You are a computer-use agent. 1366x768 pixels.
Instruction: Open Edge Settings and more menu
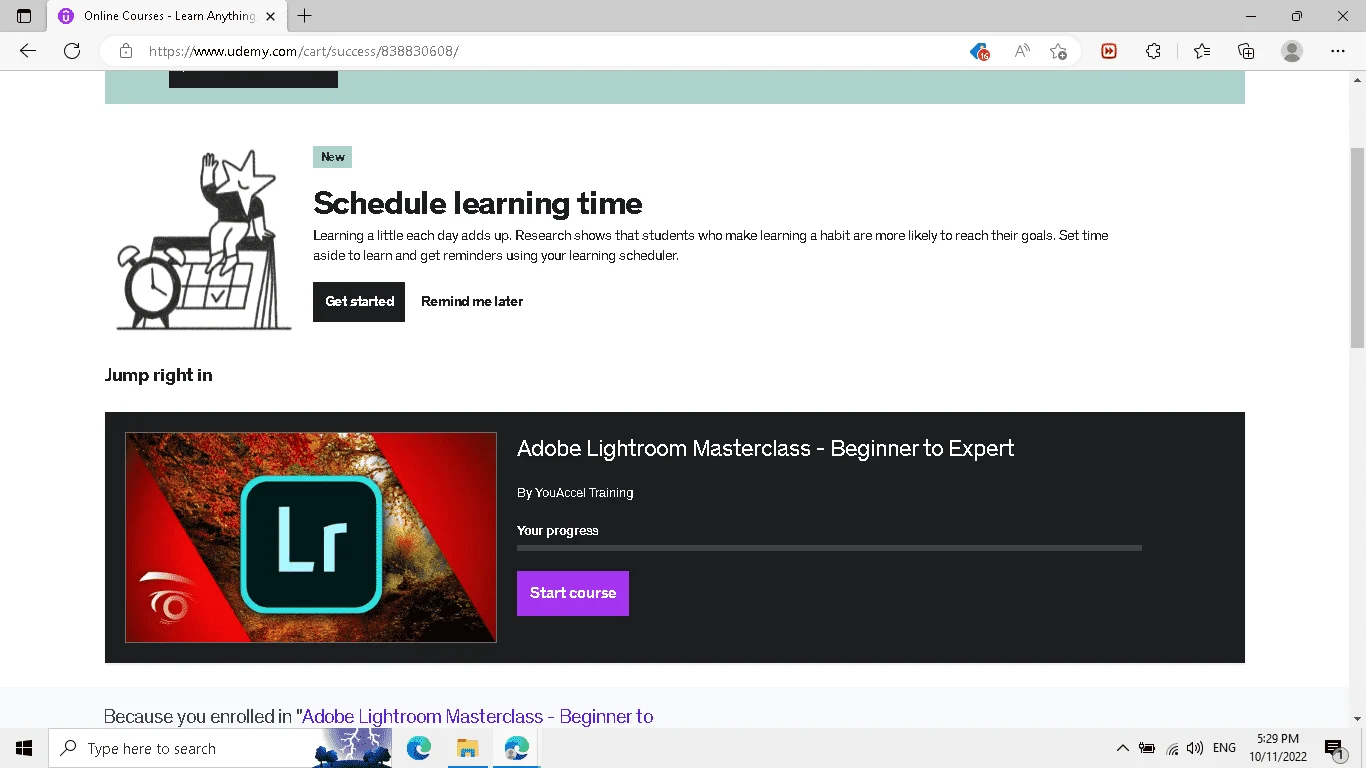point(1338,51)
